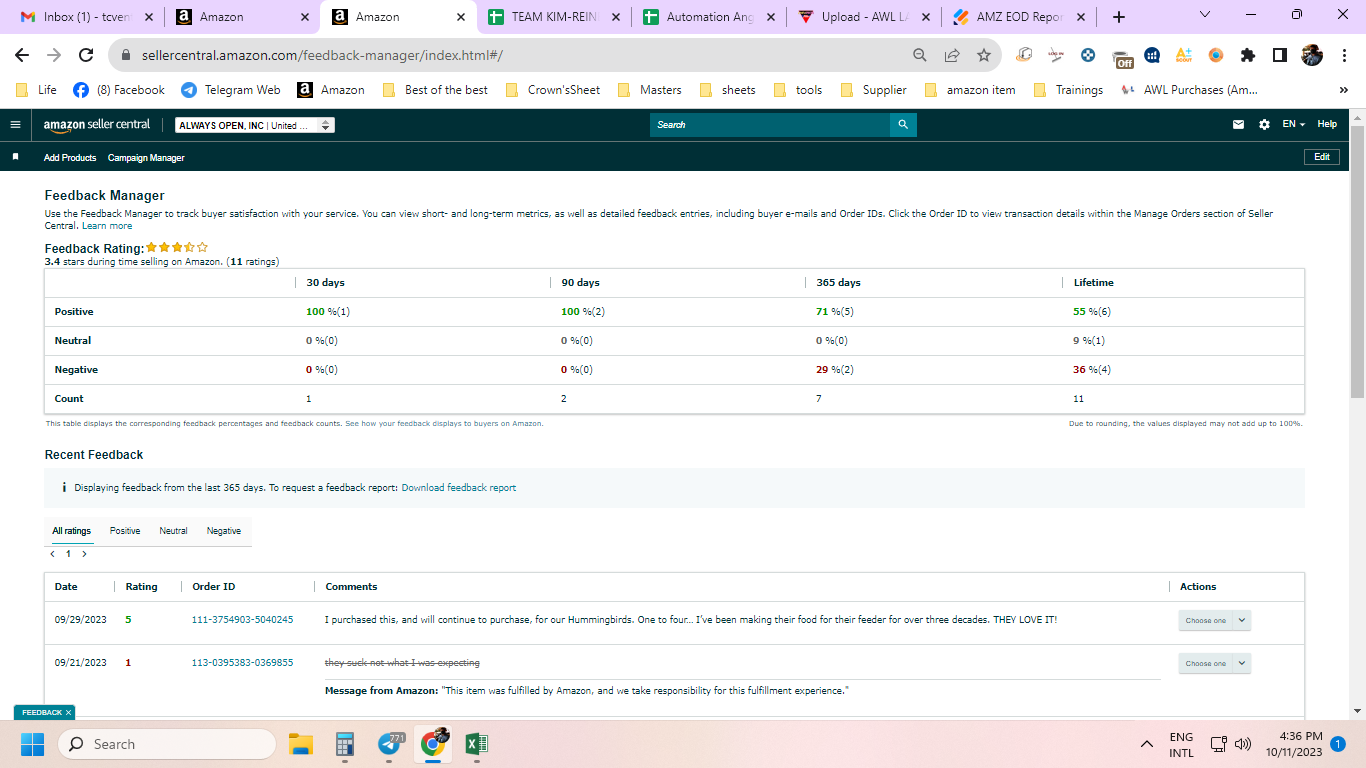Open Excel from the taskbar
The height and width of the screenshot is (768, 1366).
coord(477,744)
